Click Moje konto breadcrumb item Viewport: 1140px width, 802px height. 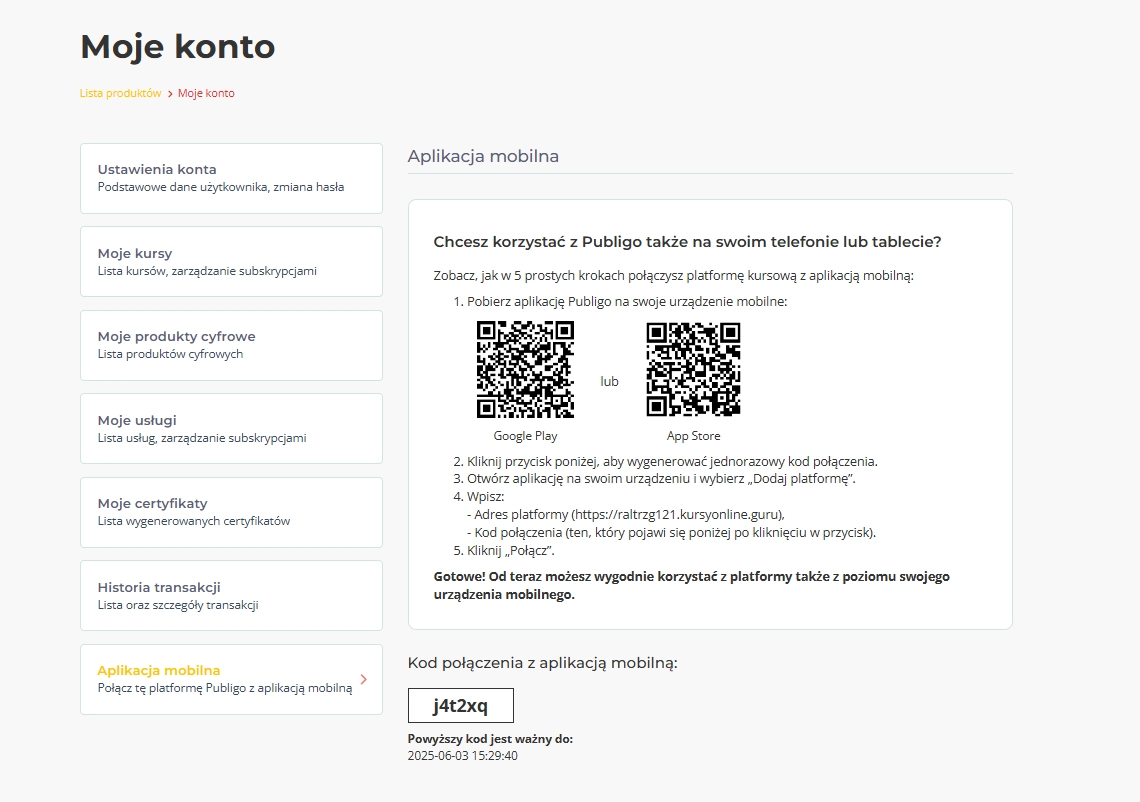206,93
